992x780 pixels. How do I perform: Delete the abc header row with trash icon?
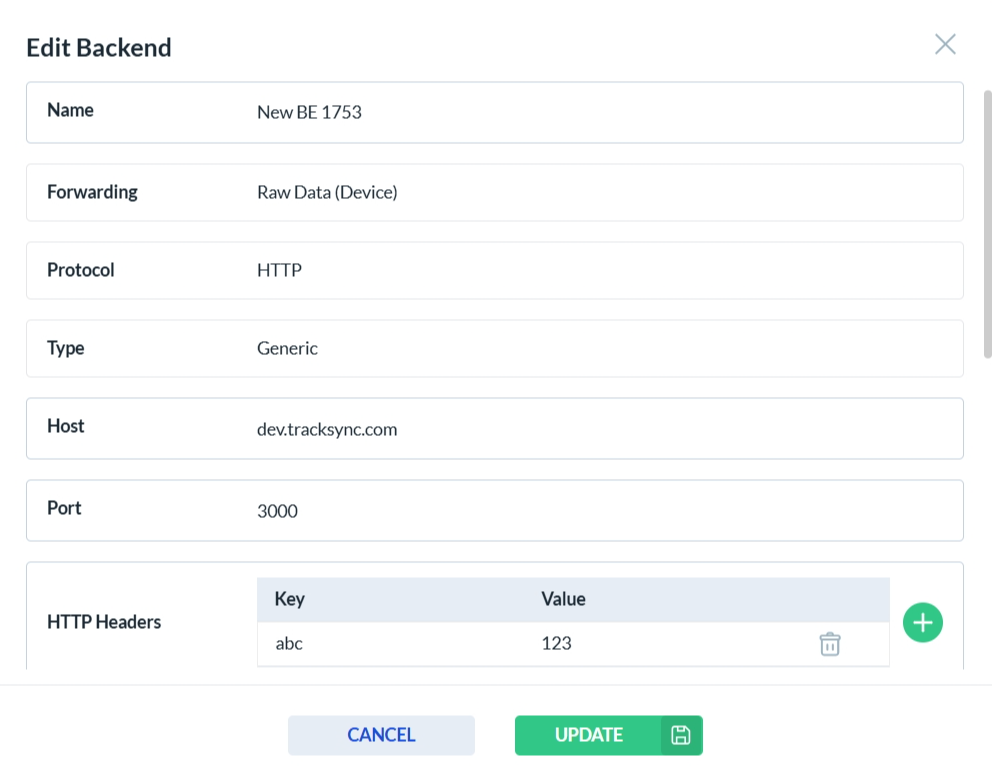pos(829,644)
